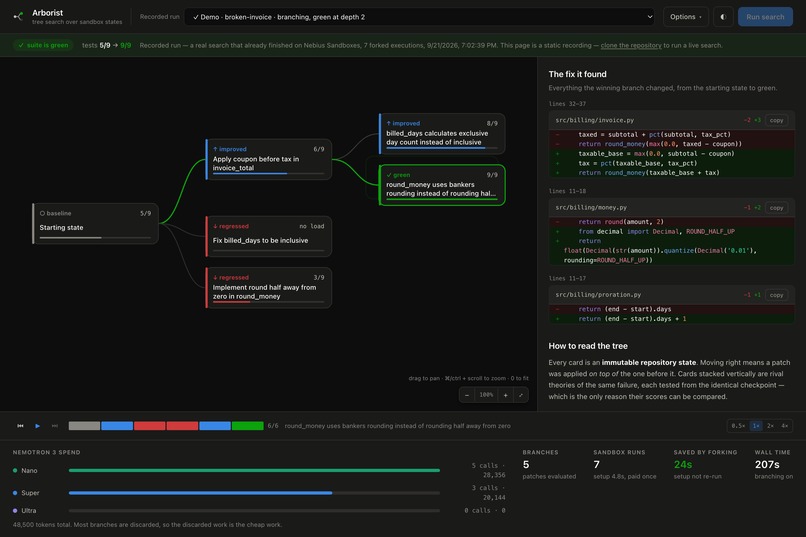
Task: Set playback speed to 1x
Action: coord(756,426)
